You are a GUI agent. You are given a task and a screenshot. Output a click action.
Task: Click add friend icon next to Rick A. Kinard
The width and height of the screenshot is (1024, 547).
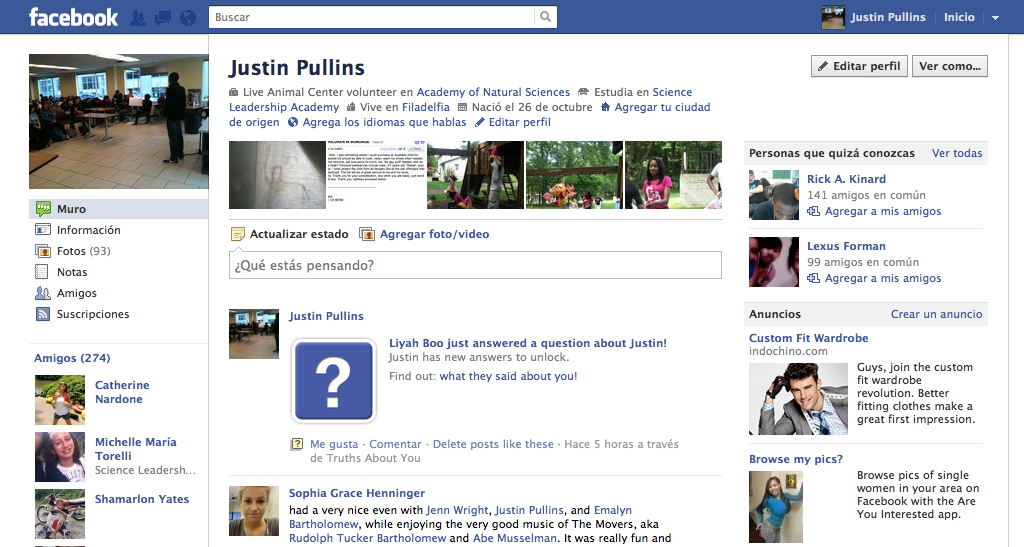point(814,212)
